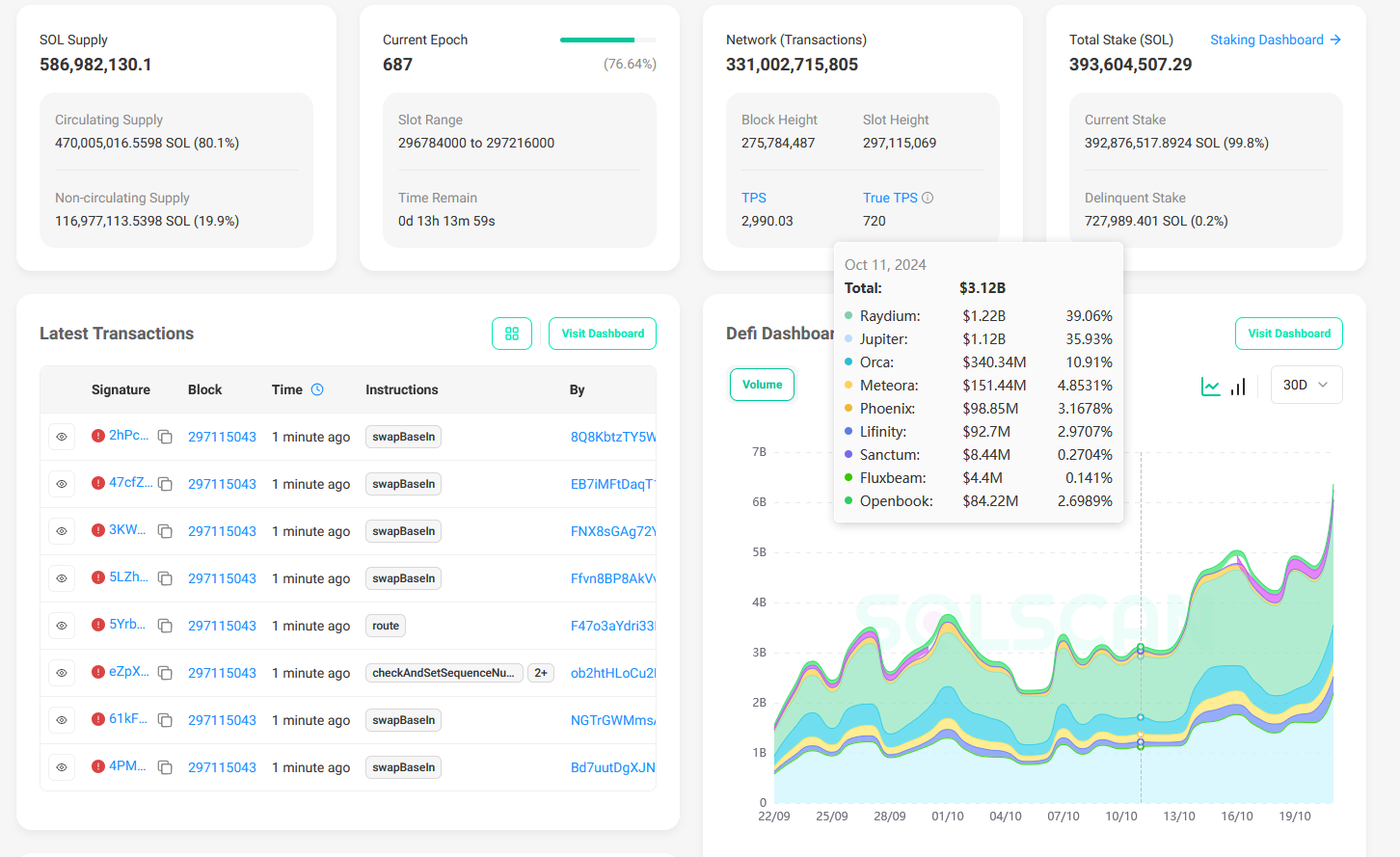This screenshot has width=1400, height=857.
Task: Click the 10/10 date label on chart axis
Action: [1121, 817]
